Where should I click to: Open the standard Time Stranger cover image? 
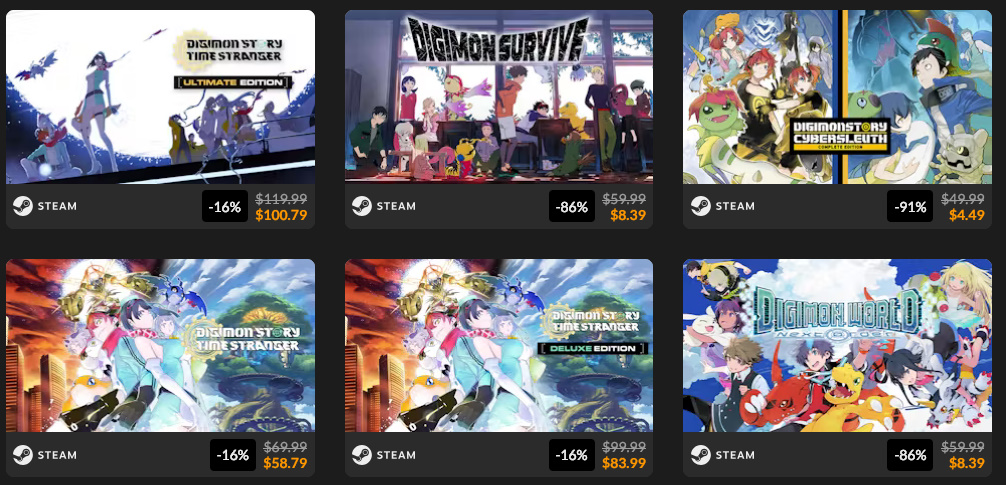pyautogui.click(x=160, y=345)
